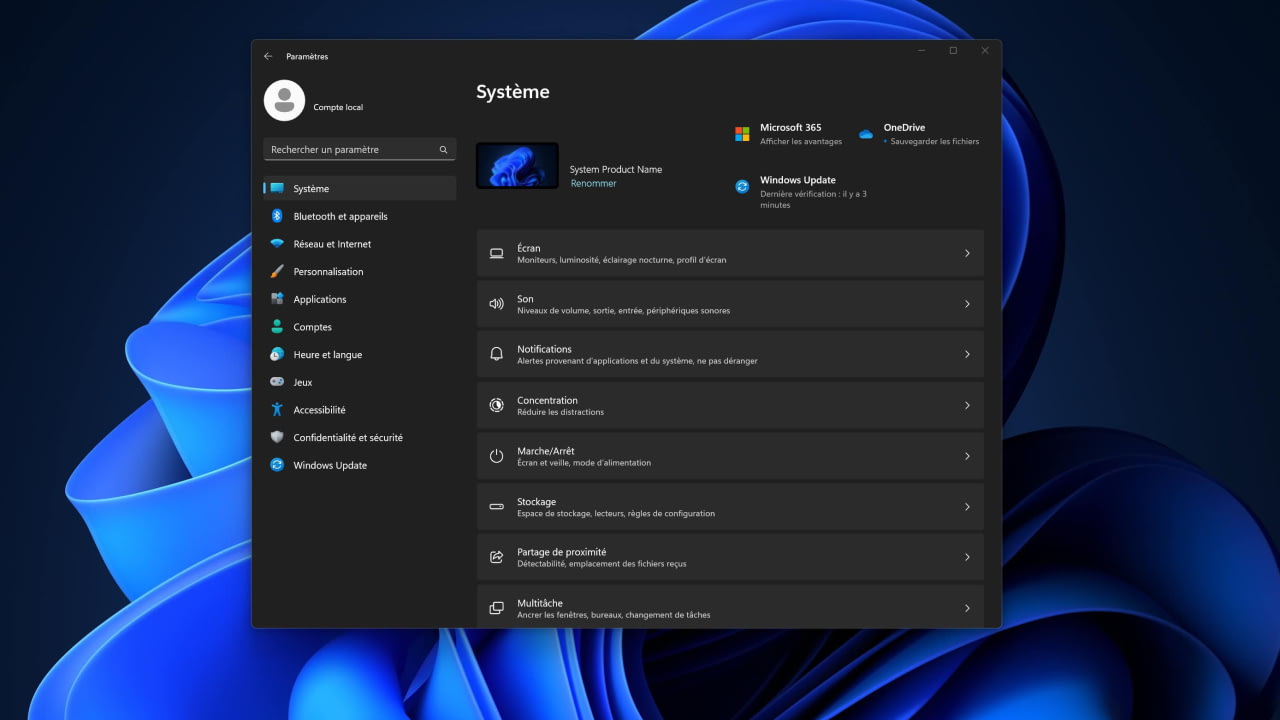This screenshot has height=720, width=1280.
Task: Click the magnifier icon in the search box
Action: pyautogui.click(x=443, y=150)
